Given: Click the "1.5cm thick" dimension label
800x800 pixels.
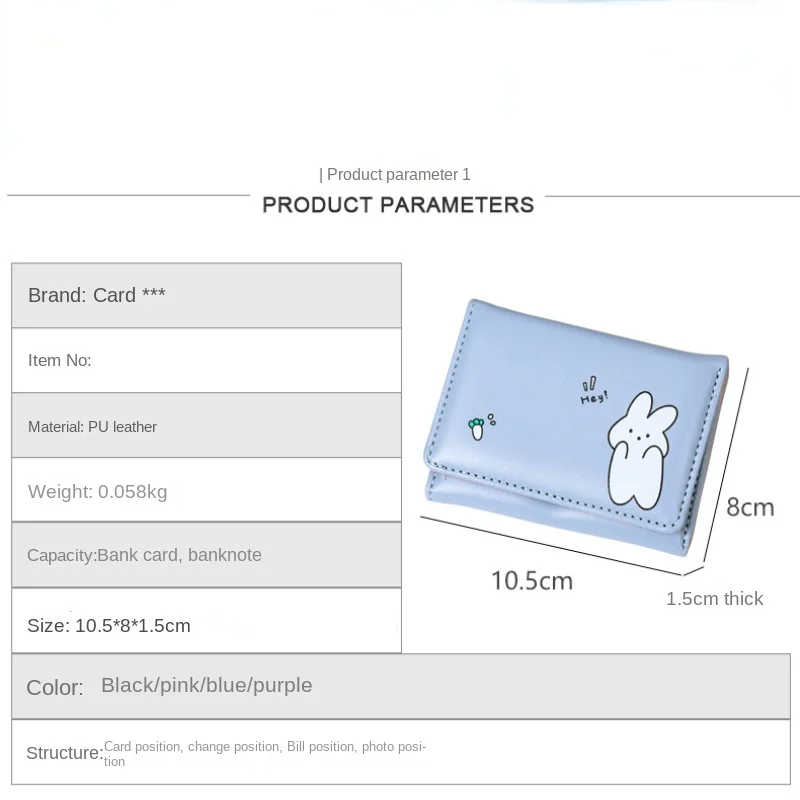Looking at the screenshot, I should click(714, 599).
